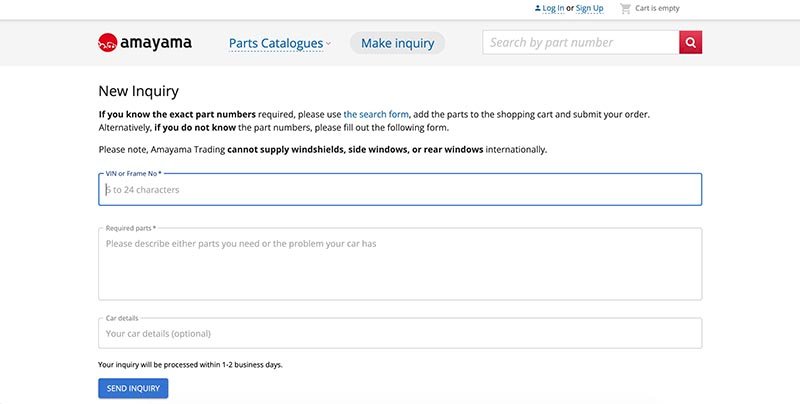The width and height of the screenshot is (800, 404).
Task: Open the Parts Catalogues dropdown
Action: pyautogui.click(x=276, y=43)
